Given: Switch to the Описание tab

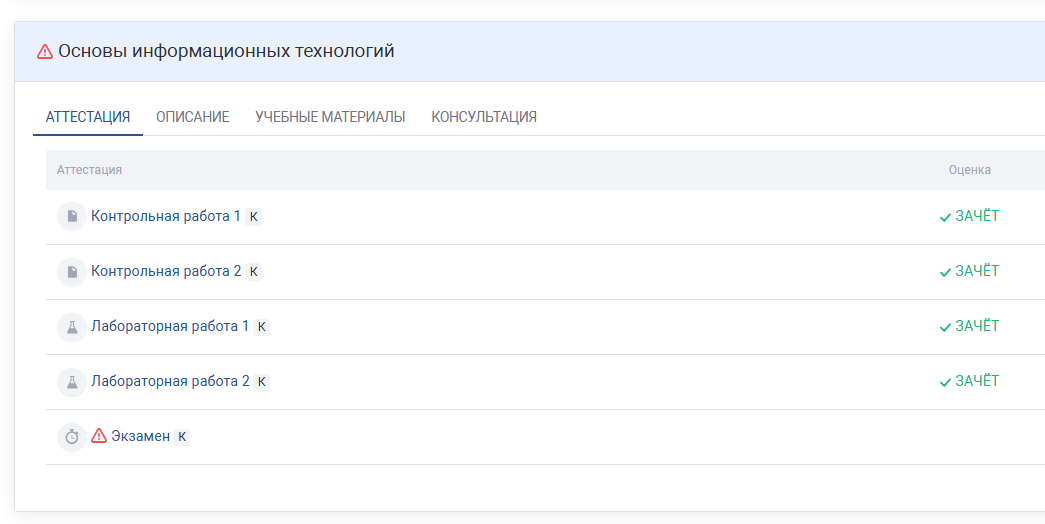Looking at the screenshot, I should point(193,117).
